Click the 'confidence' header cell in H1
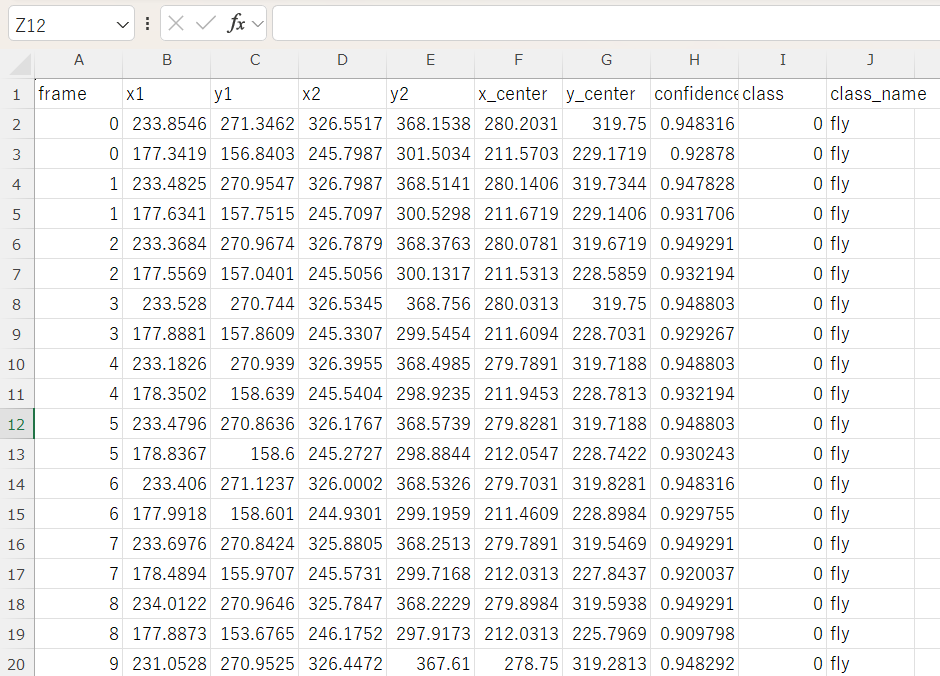This screenshot has height=676, width=940. [x=694, y=94]
